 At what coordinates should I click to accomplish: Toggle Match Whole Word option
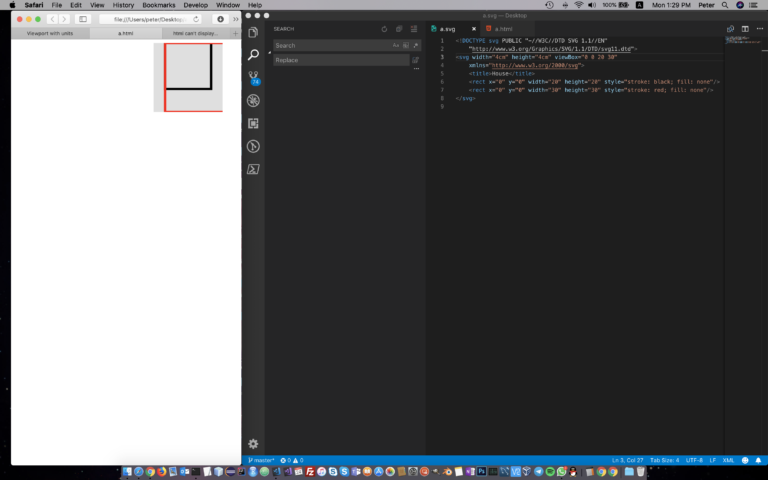(x=406, y=46)
